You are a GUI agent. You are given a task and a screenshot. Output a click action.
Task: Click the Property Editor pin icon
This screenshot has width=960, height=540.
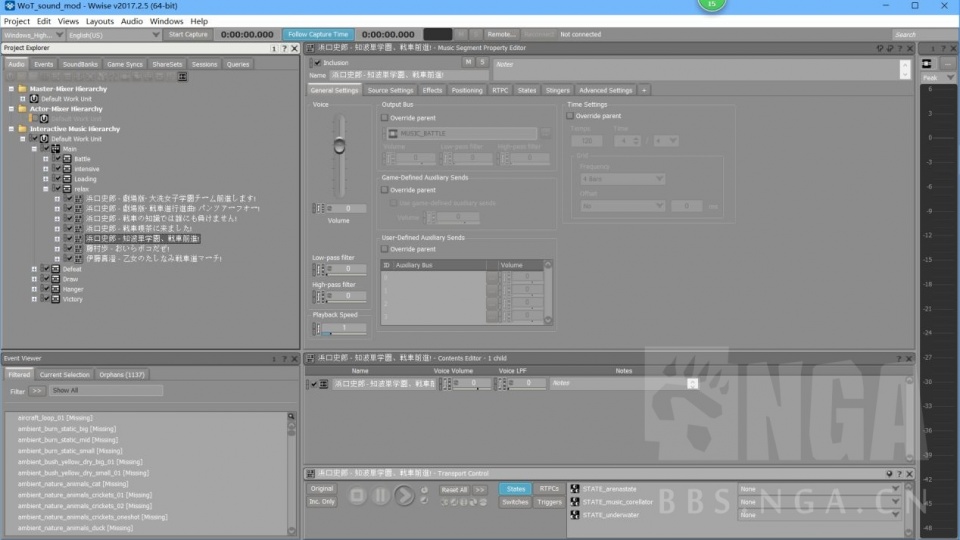coord(880,48)
